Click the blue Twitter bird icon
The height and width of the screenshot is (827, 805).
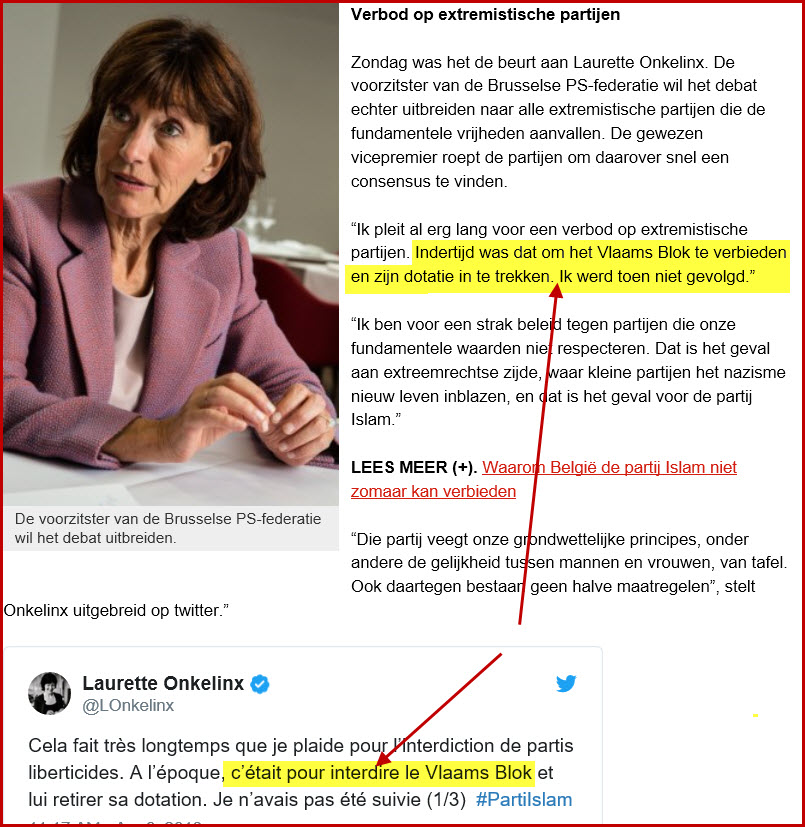click(x=566, y=683)
